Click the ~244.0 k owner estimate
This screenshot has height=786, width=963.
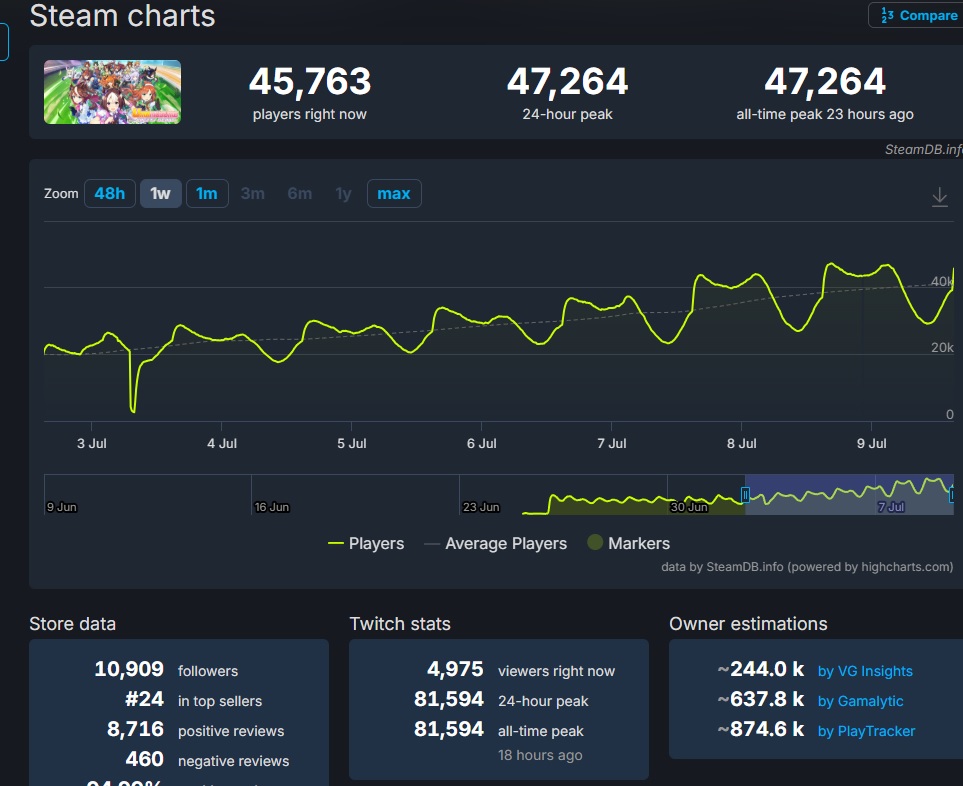[760, 669]
